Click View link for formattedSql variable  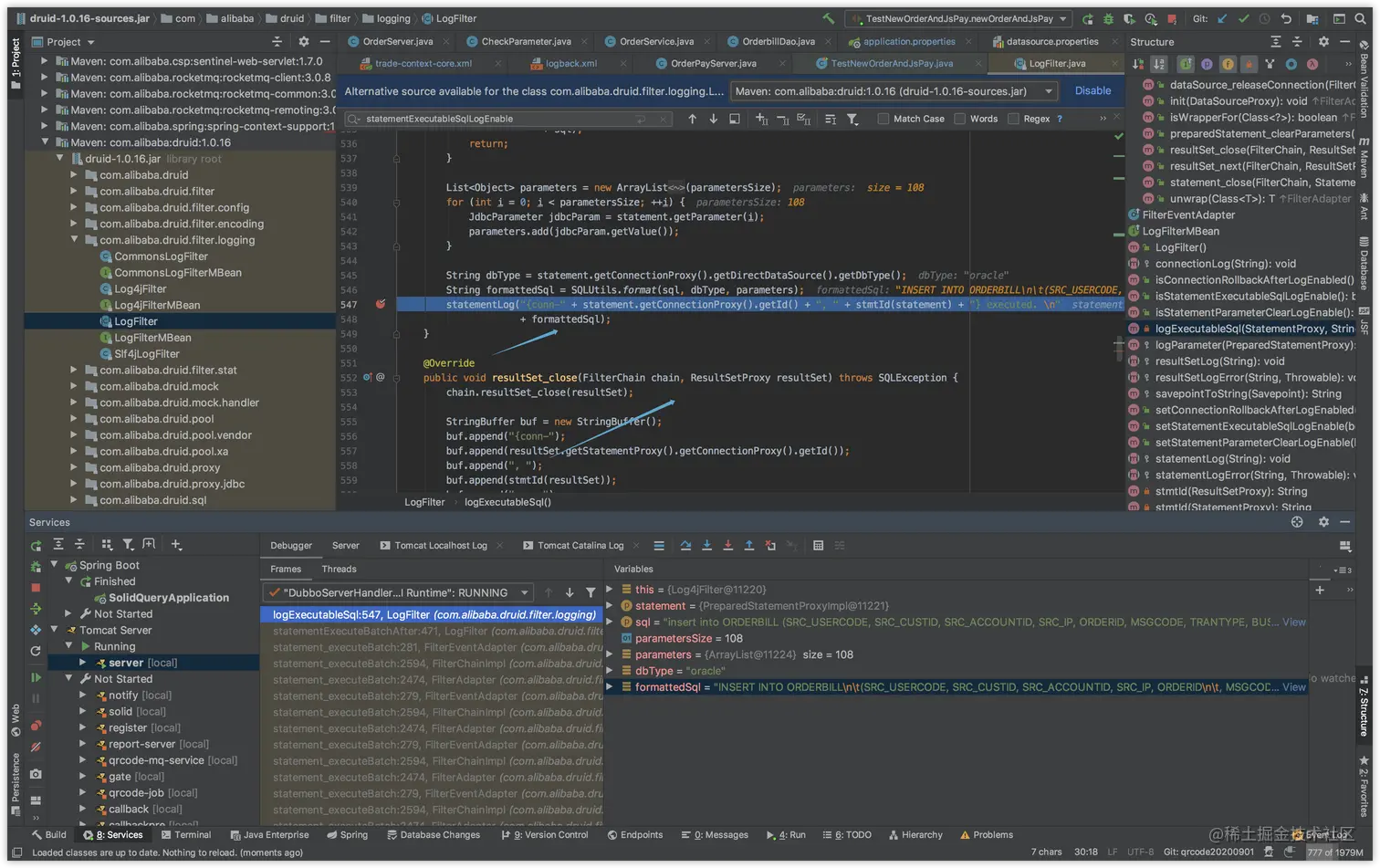(x=1293, y=687)
